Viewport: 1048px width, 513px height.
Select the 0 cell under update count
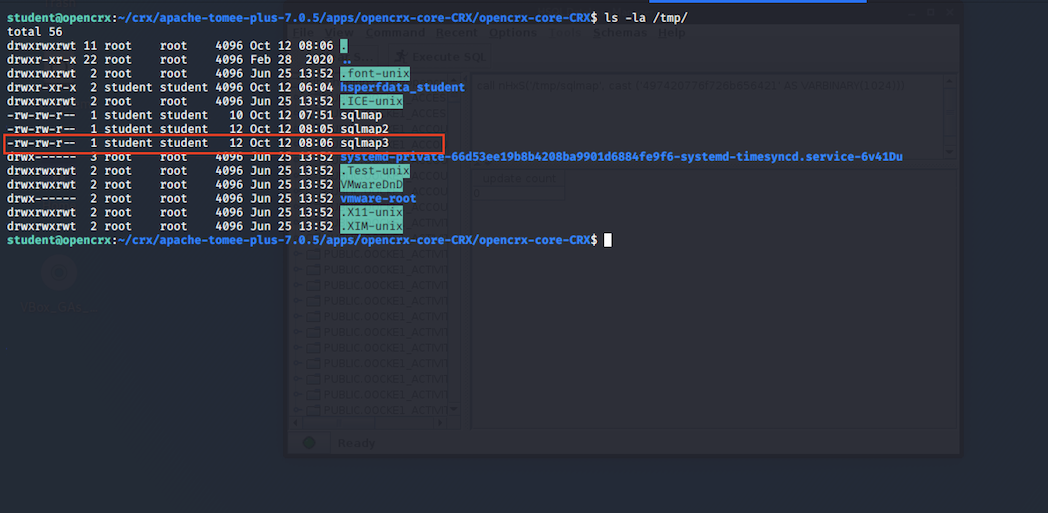[x=519, y=193]
